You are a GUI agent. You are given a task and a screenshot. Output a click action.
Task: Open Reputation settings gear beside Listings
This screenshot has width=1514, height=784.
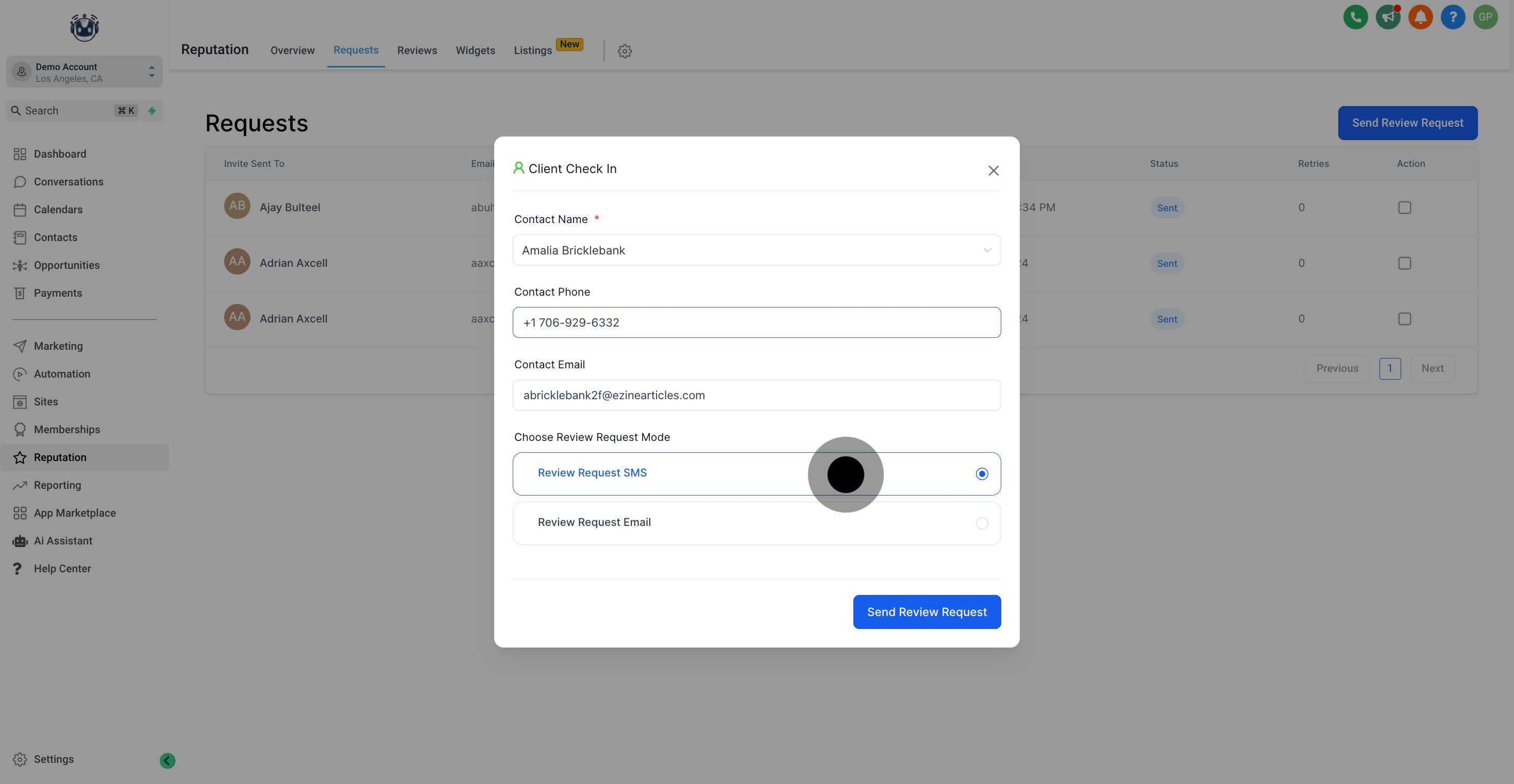click(624, 51)
